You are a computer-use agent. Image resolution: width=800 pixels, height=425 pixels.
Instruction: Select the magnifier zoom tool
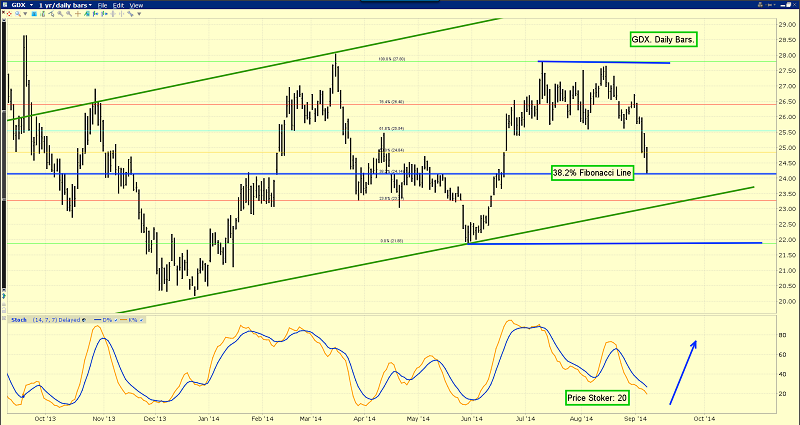tap(18, 14)
